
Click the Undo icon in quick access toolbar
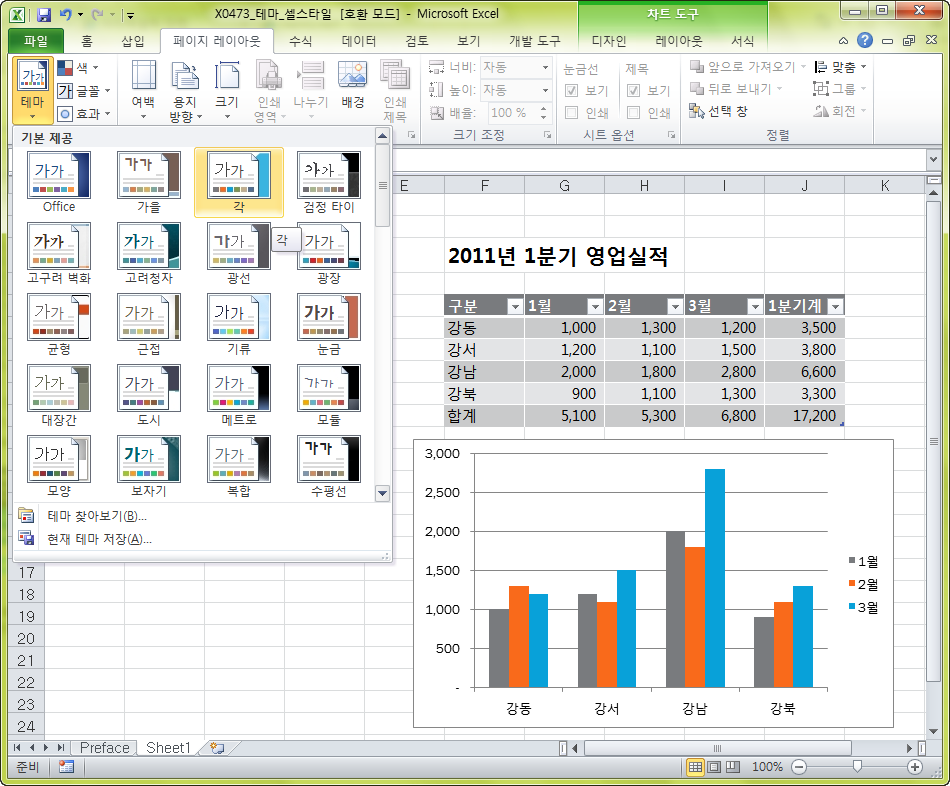point(65,15)
